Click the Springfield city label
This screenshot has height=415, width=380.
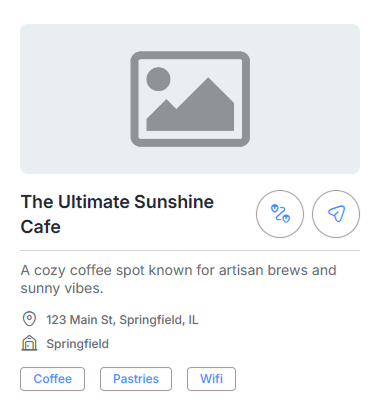point(78,344)
